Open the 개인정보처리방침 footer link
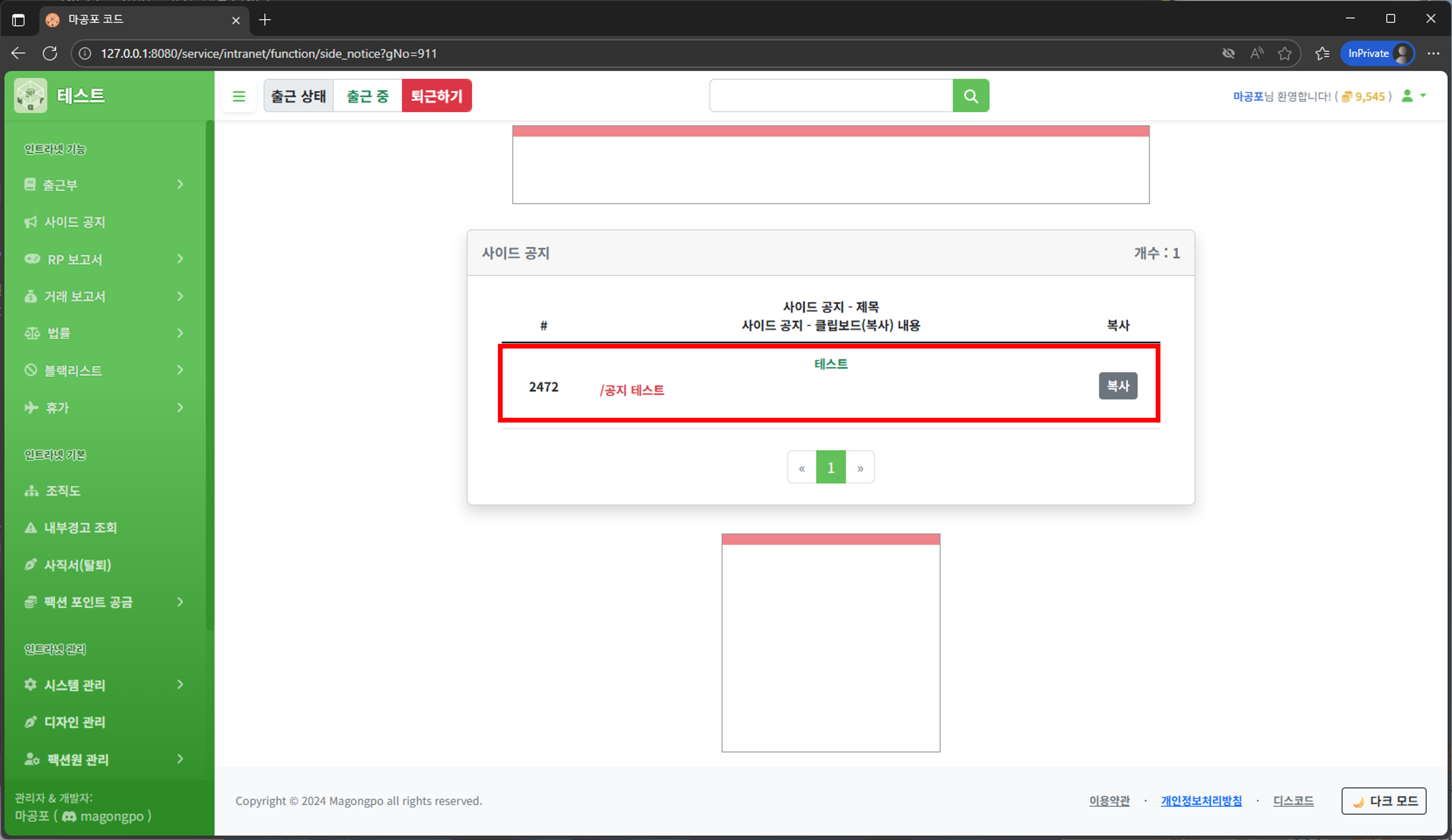The height and width of the screenshot is (840, 1452). point(1201,801)
